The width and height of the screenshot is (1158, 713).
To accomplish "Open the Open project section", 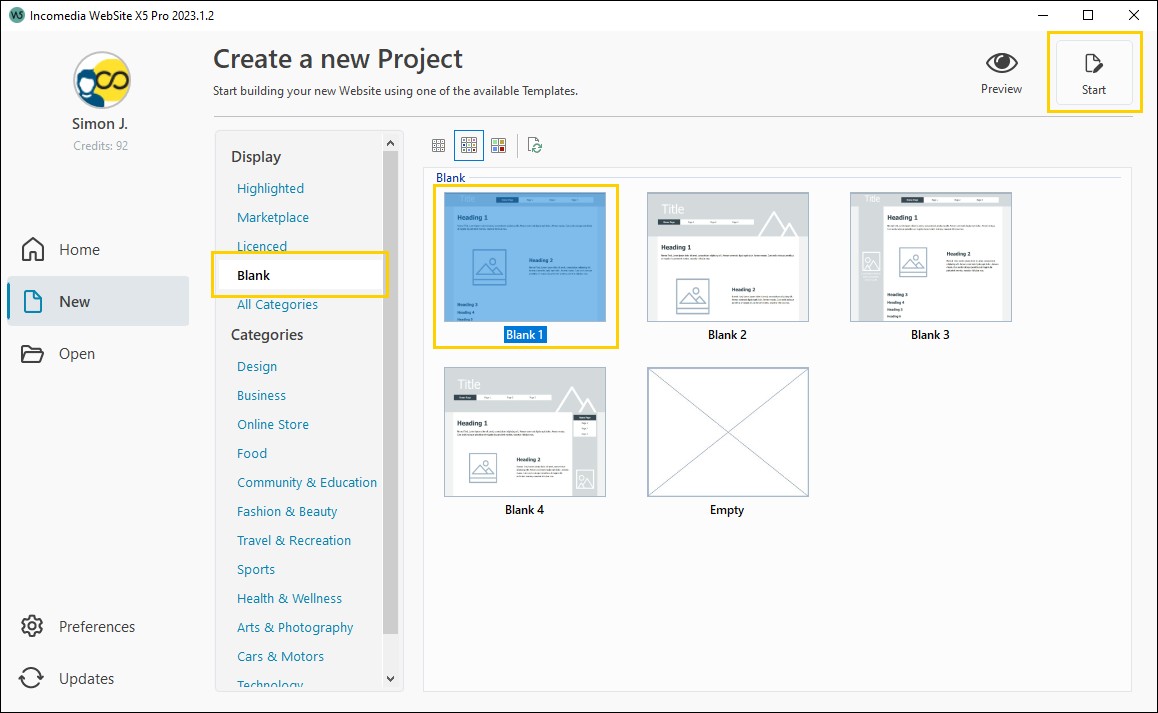I will point(77,353).
